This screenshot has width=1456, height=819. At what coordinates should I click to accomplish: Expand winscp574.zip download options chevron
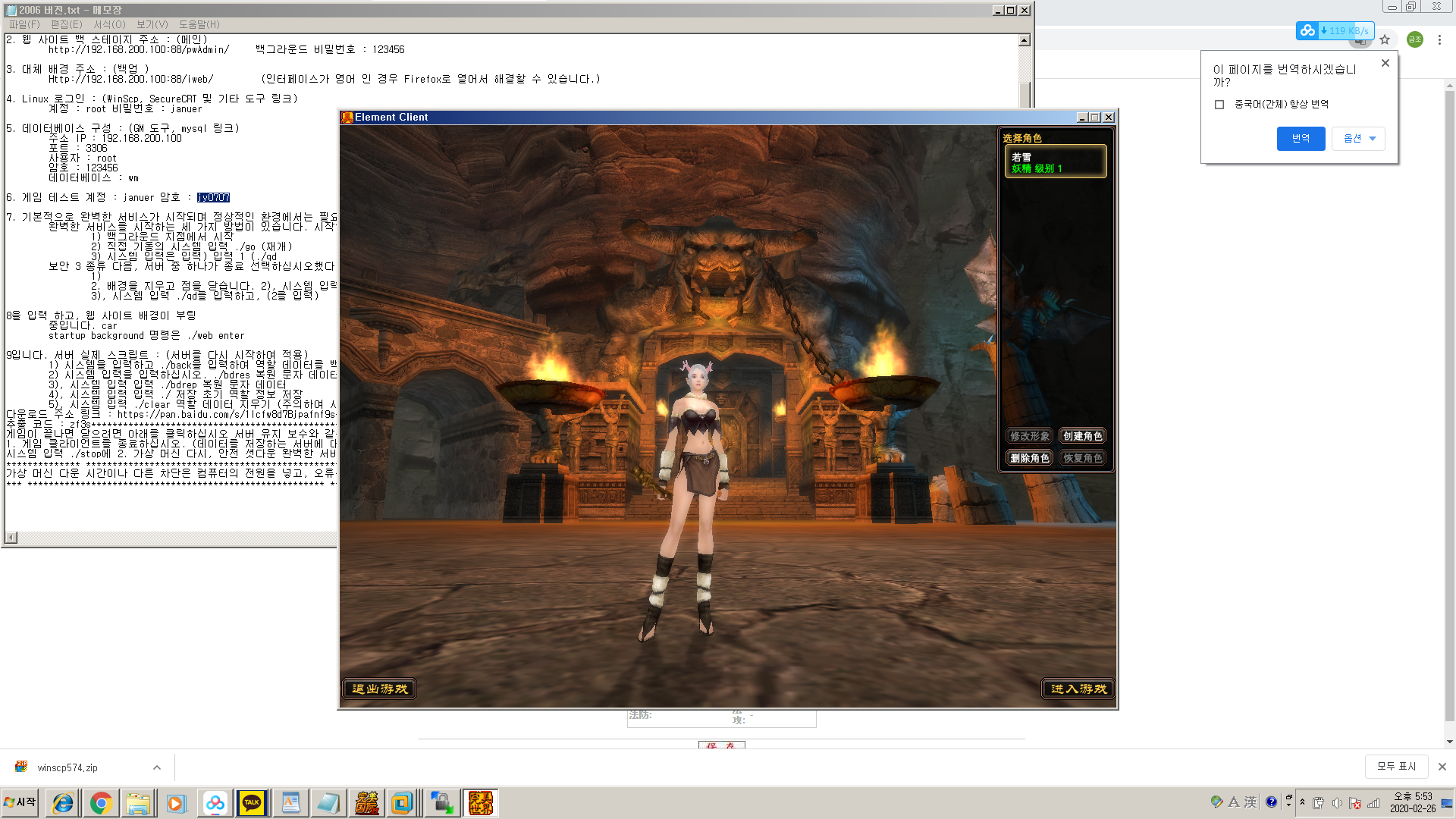[x=157, y=767]
